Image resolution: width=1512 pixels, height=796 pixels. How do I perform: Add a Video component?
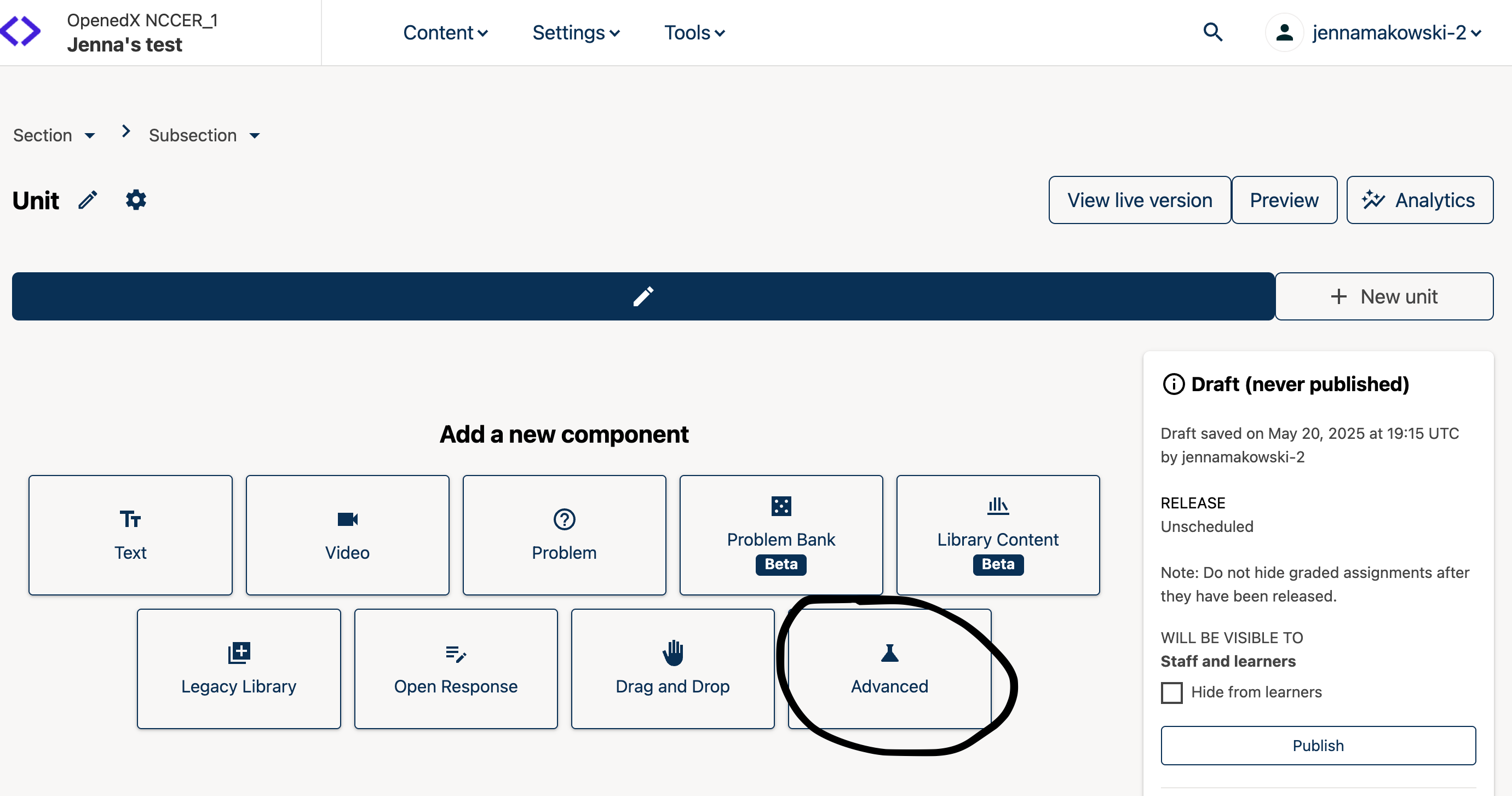(347, 535)
